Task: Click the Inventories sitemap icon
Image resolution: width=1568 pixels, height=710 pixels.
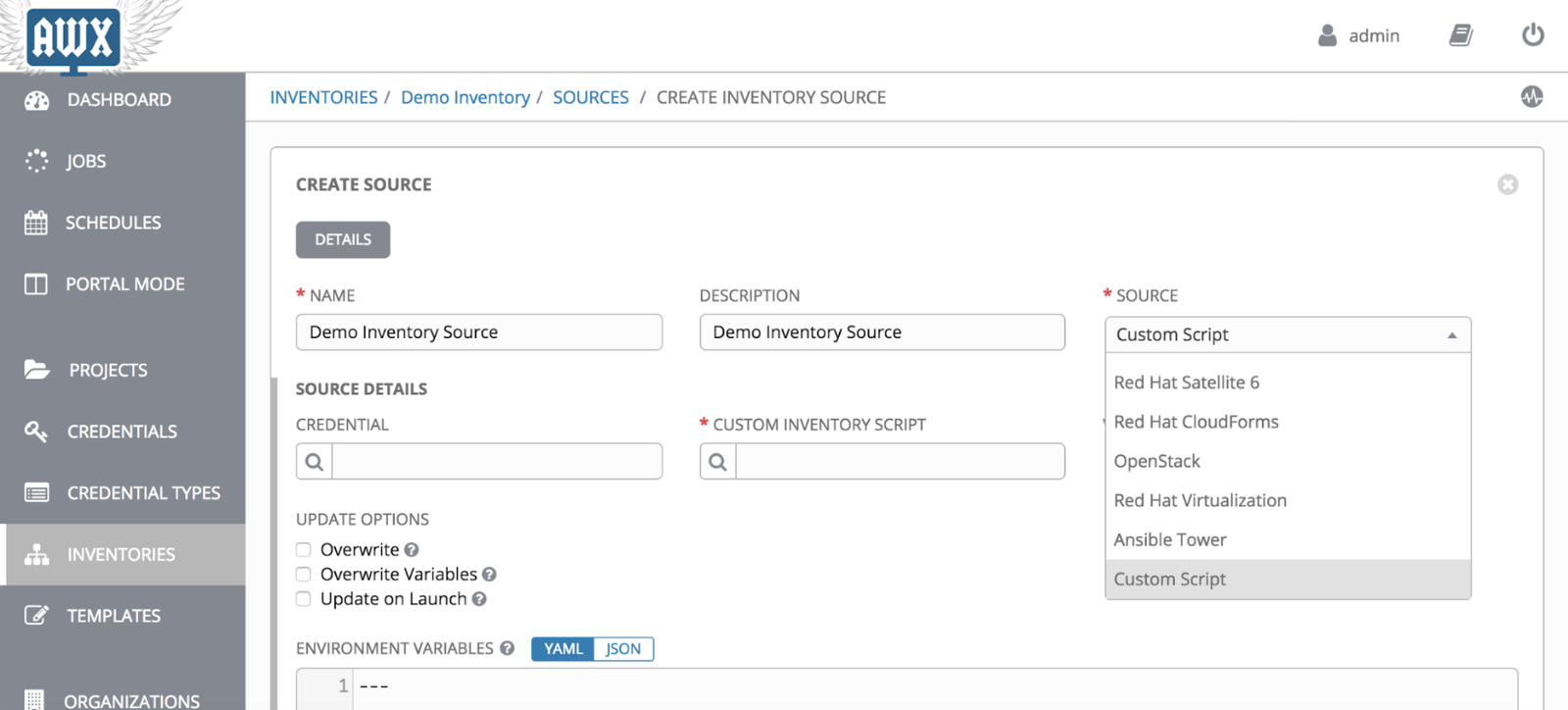Action: pos(36,554)
